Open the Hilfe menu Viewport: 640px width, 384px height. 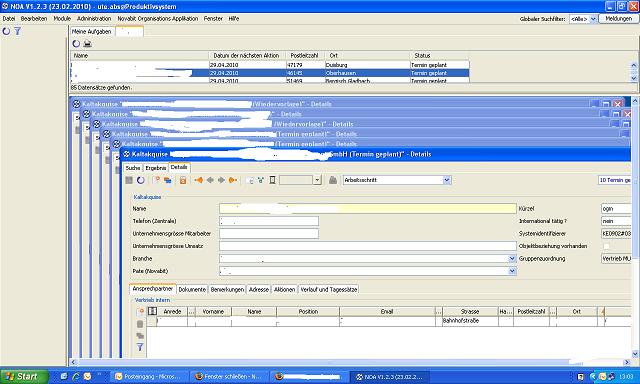[x=234, y=19]
